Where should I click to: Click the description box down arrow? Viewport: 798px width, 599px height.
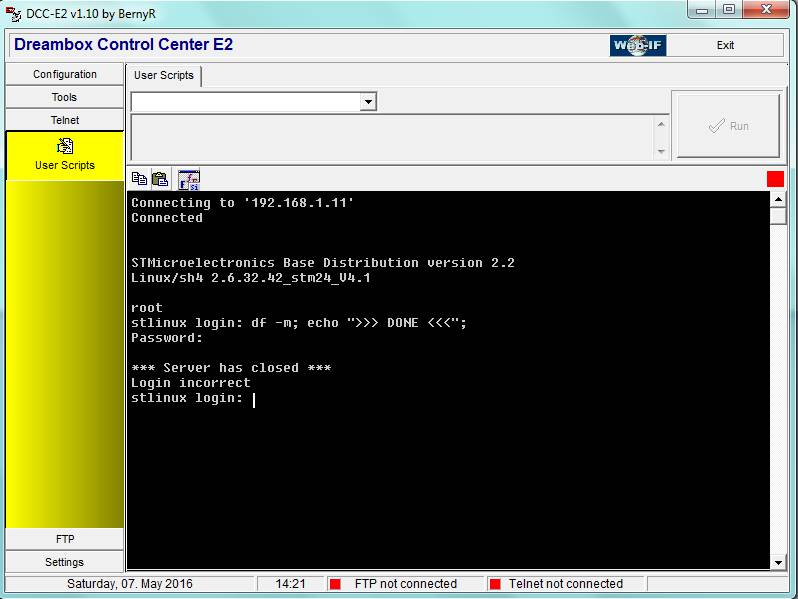point(661,151)
